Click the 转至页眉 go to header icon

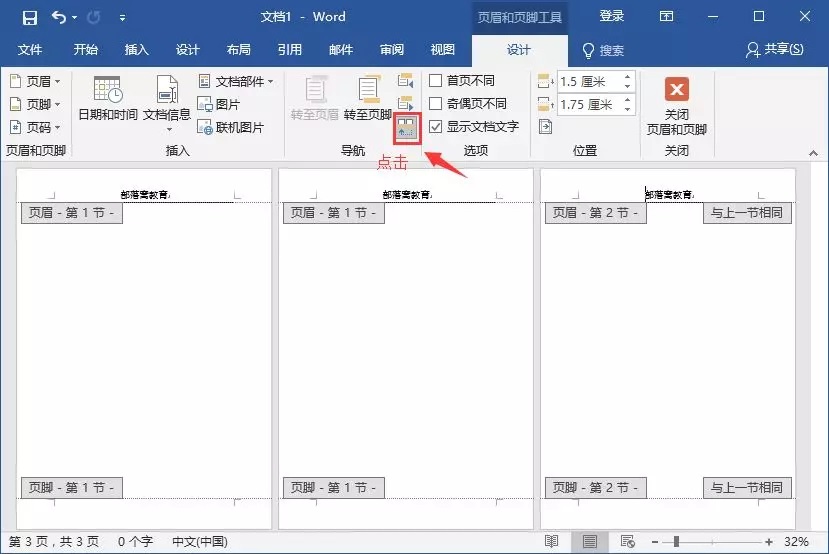315,89
